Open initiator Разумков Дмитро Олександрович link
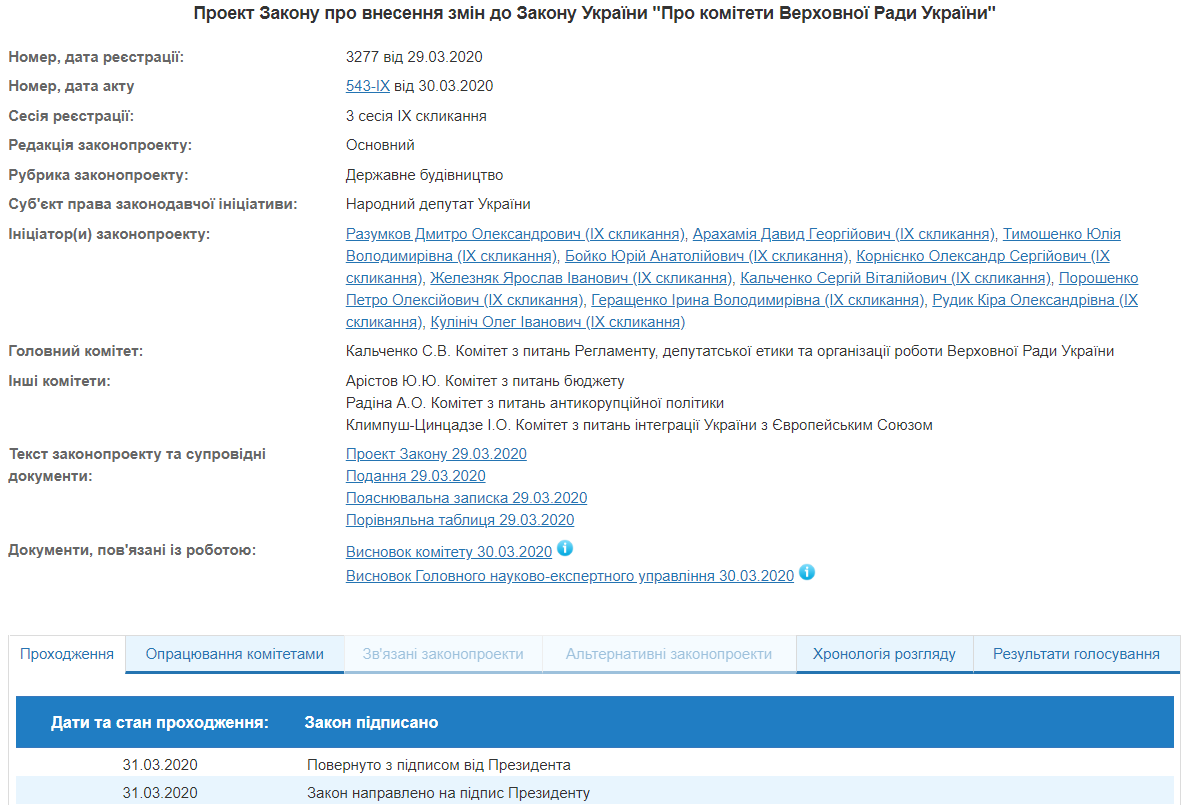The height and width of the screenshot is (805, 1184). click(515, 234)
